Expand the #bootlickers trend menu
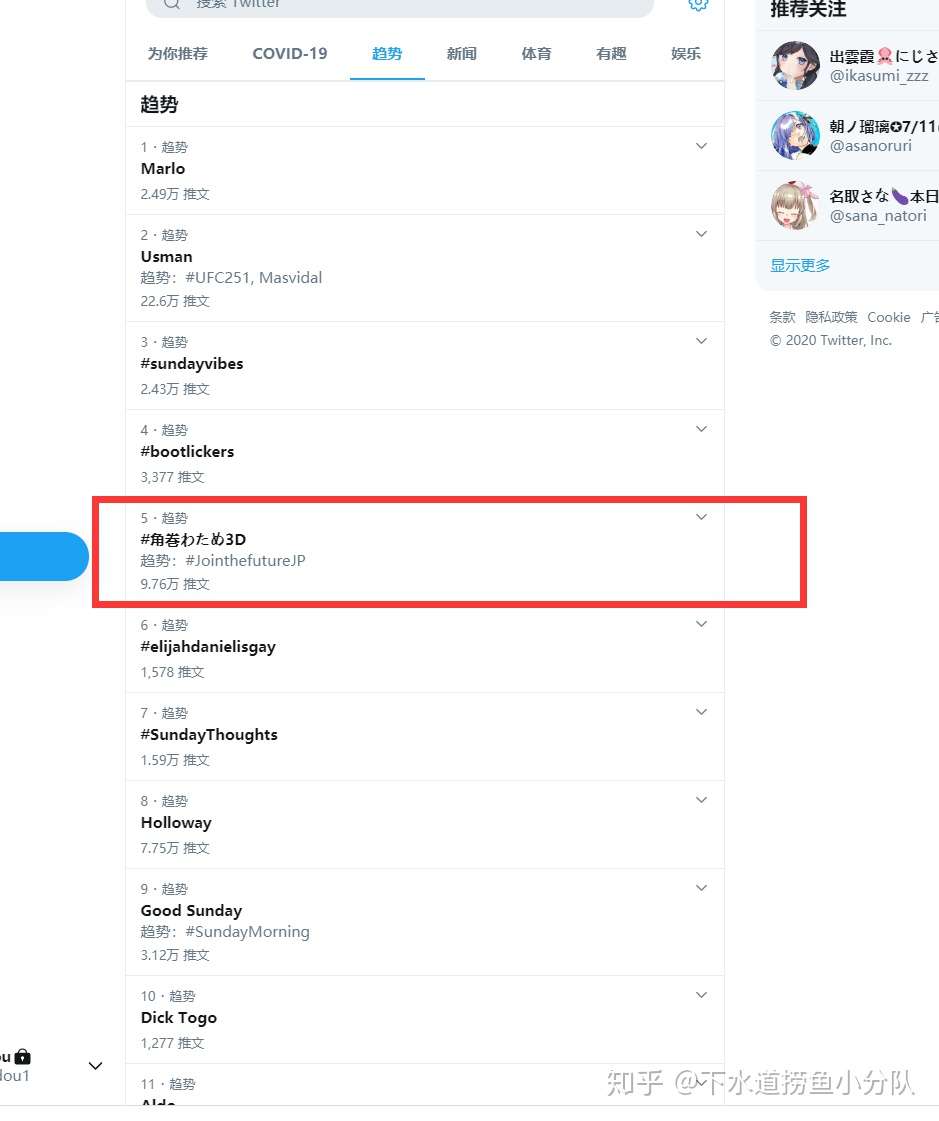939x1121 pixels. (x=701, y=428)
